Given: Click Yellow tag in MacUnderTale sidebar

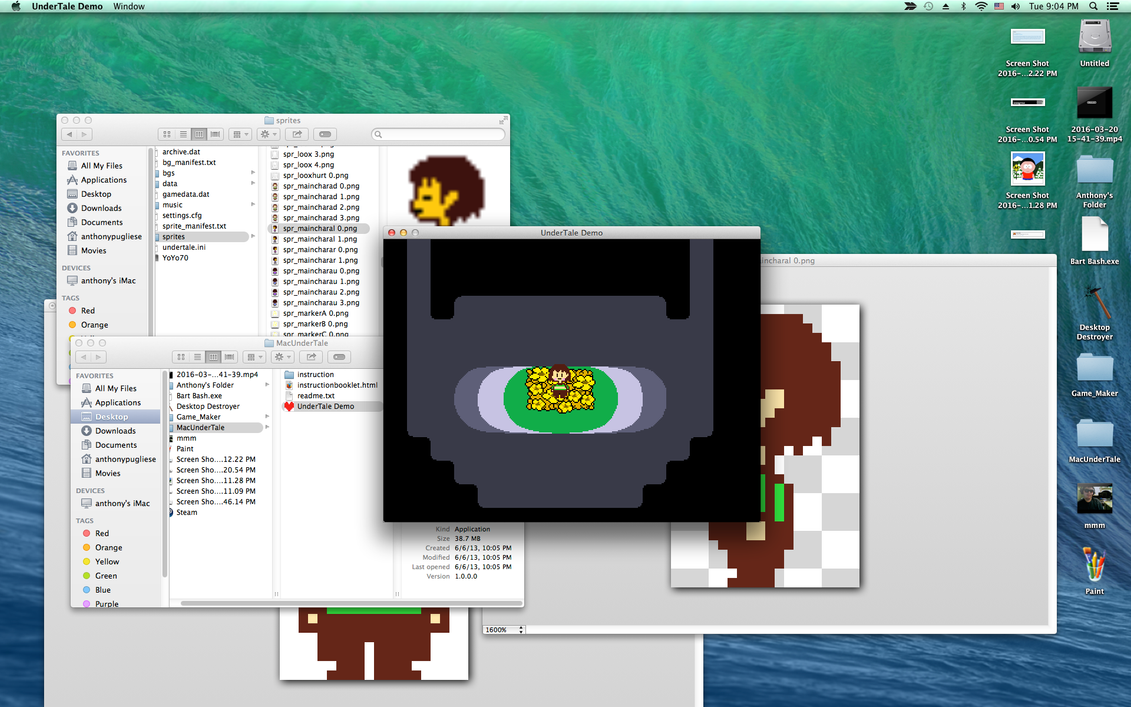Looking at the screenshot, I should coord(107,561).
